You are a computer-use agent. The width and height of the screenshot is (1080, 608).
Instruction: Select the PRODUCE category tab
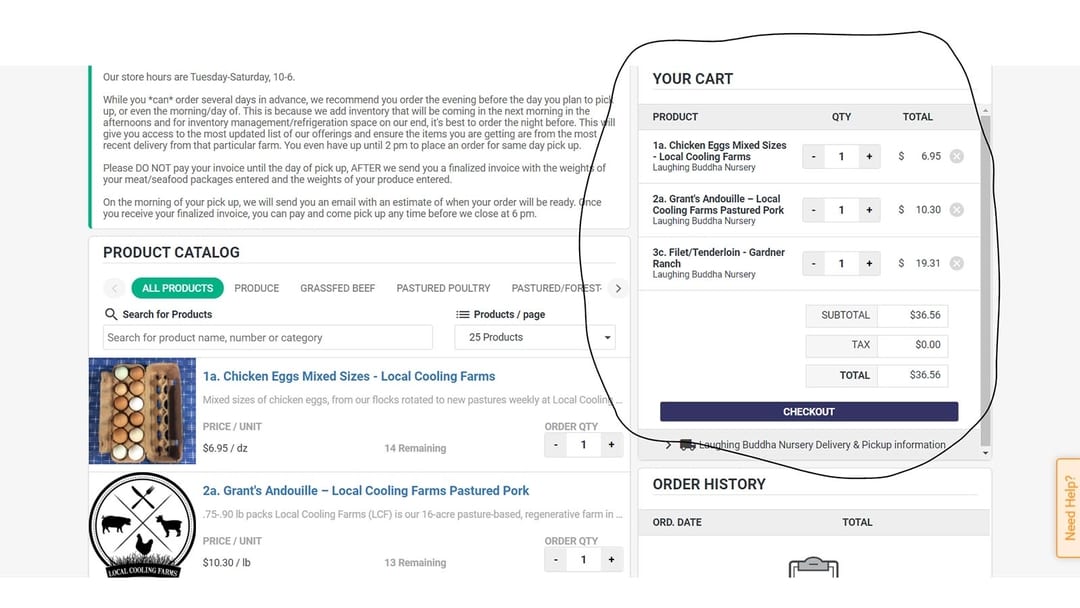pos(256,289)
